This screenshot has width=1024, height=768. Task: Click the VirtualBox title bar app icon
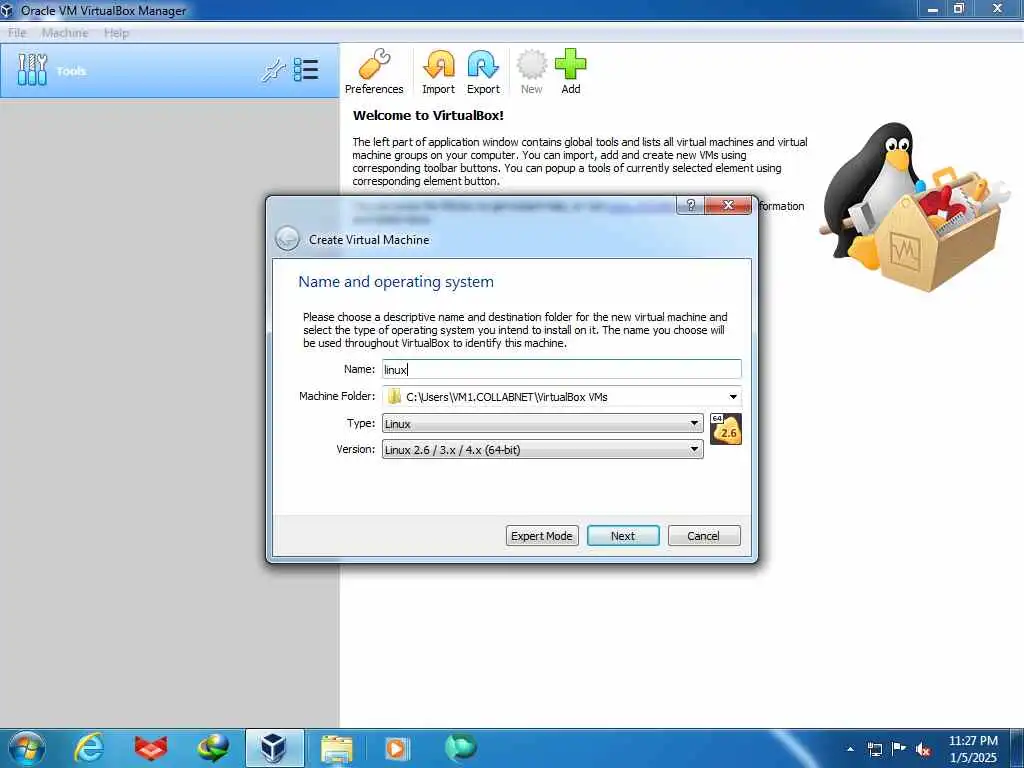(8, 10)
